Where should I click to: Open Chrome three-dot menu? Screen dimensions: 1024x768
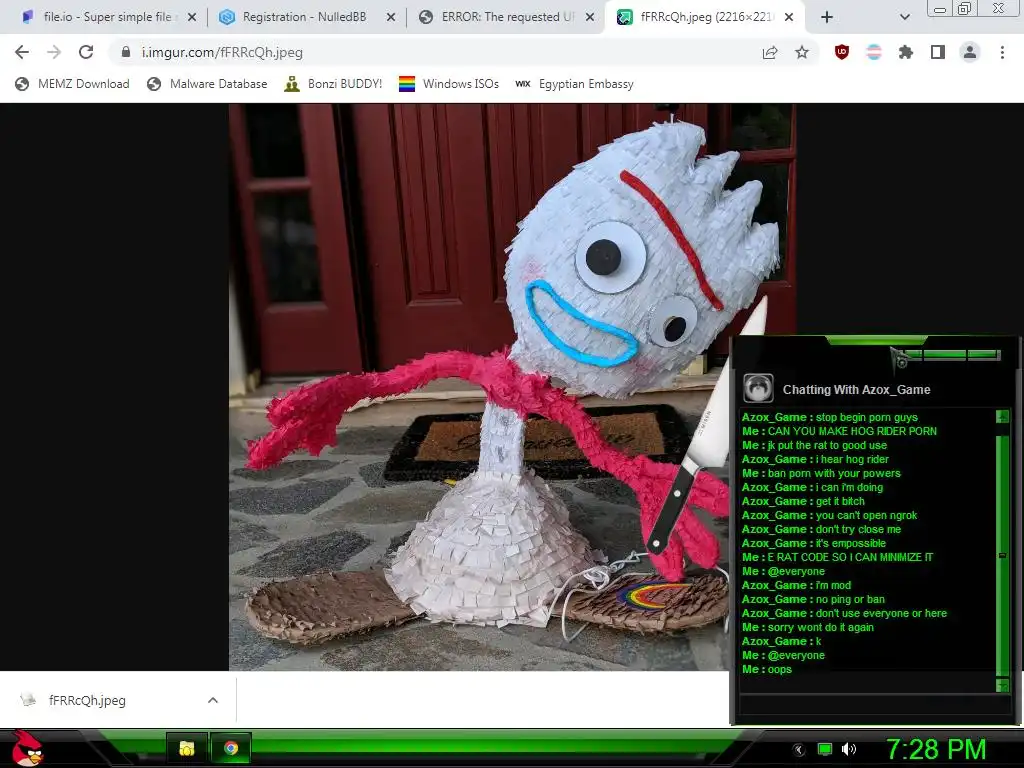pos(1002,52)
